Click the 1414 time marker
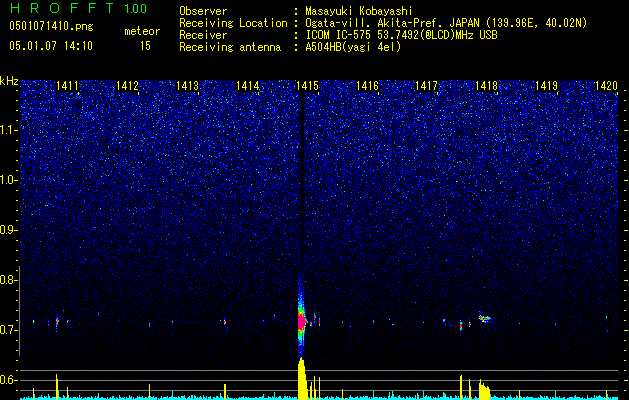 [x=248, y=86]
